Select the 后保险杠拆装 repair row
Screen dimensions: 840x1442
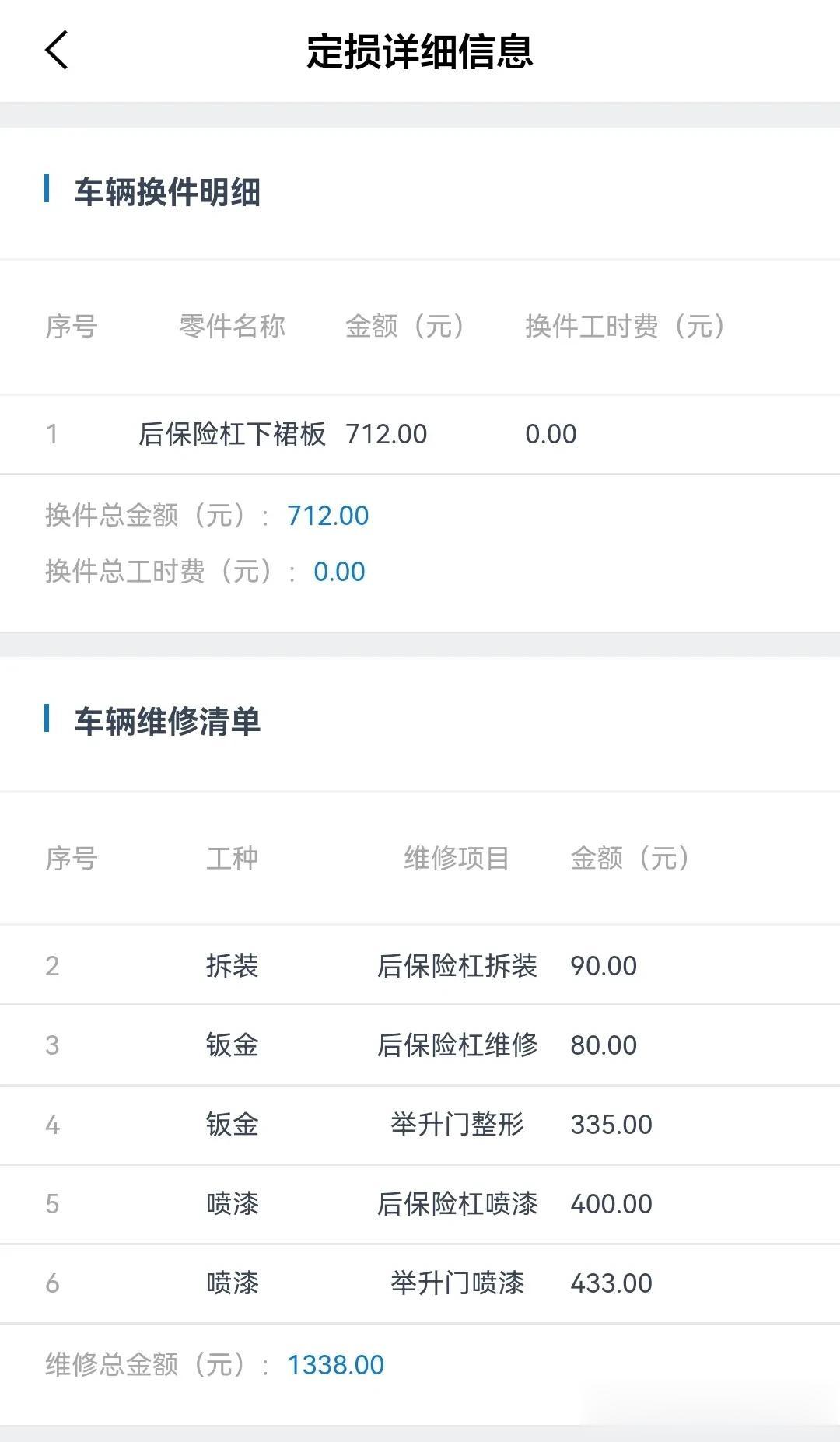click(x=420, y=965)
